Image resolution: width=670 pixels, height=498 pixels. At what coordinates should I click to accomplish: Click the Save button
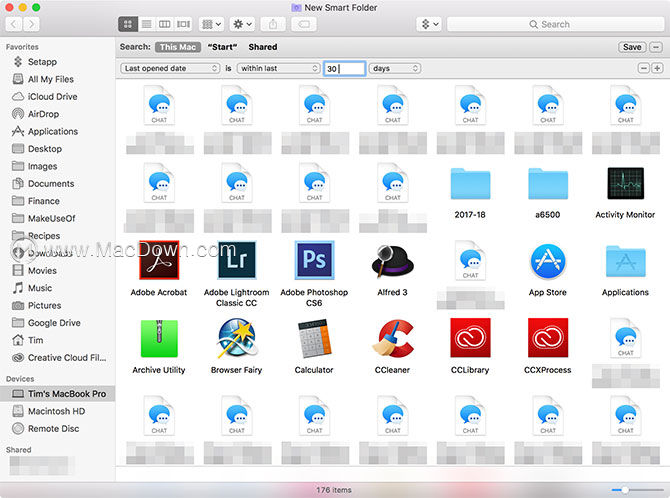click(632, 47)
